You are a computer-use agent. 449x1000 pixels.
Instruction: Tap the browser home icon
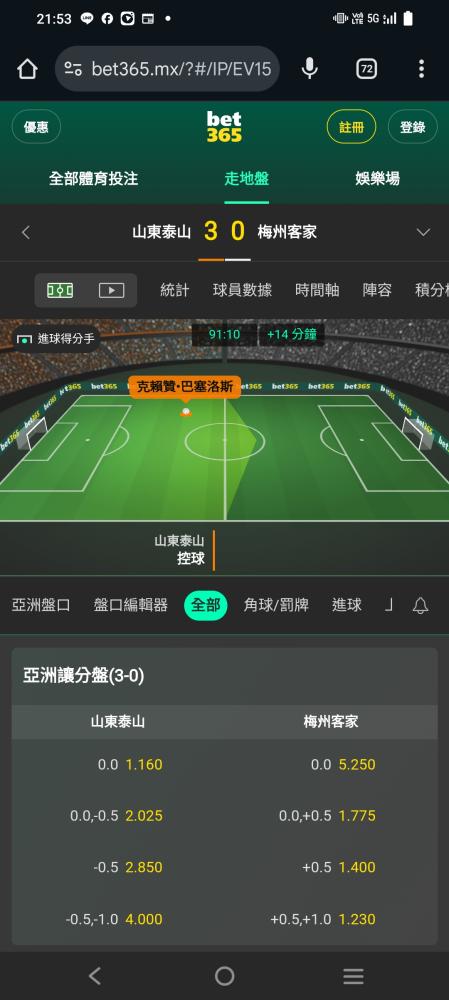(x=27, y=69)
